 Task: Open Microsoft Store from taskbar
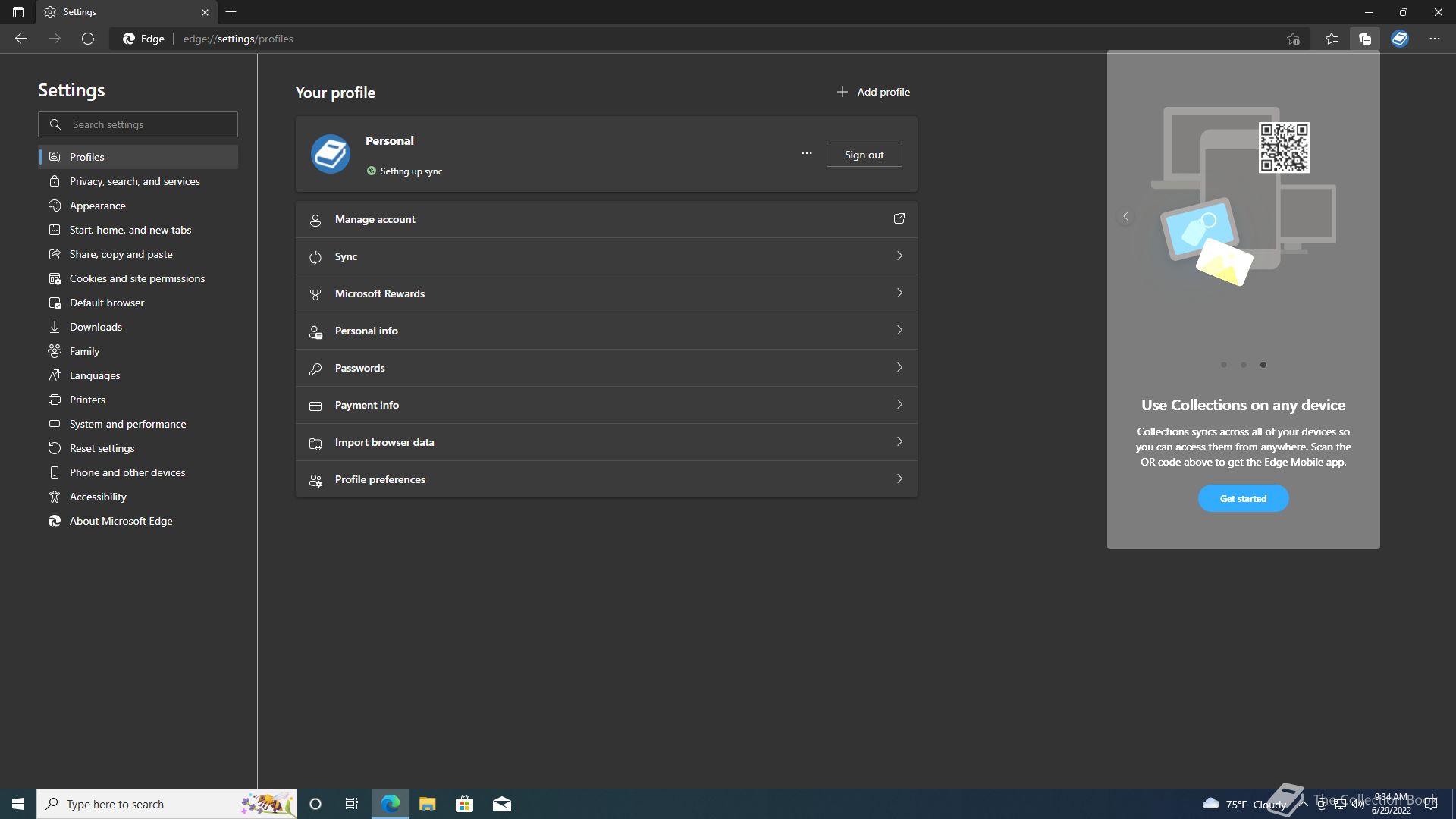(x=464, y=804)
